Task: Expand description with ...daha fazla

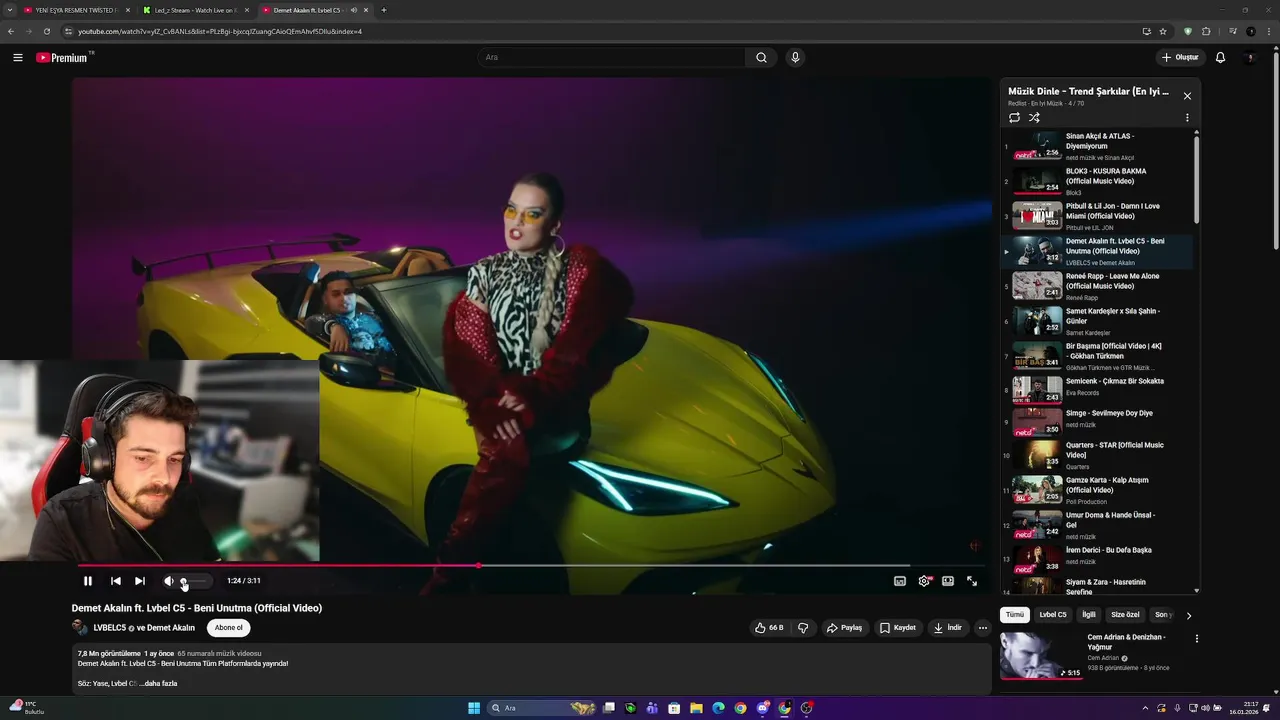Action: tap(158, 684)
